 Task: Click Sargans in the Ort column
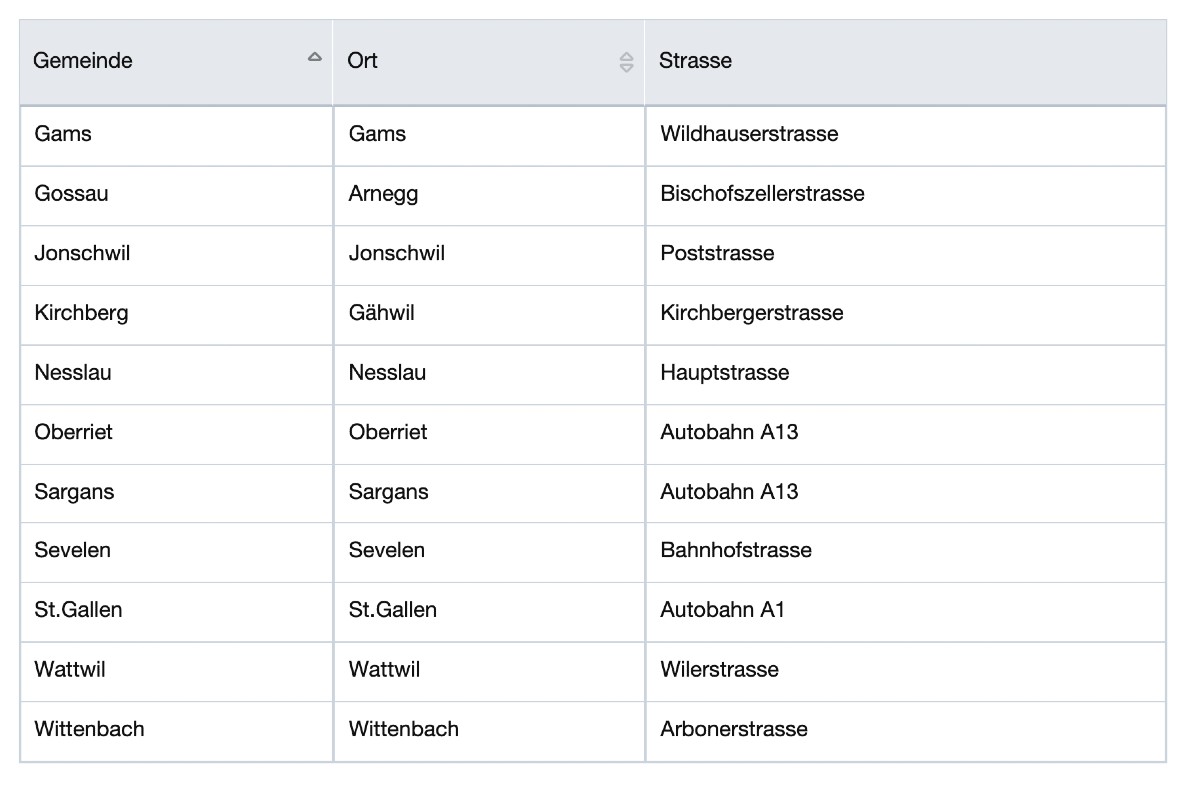(x=388, y=492)
